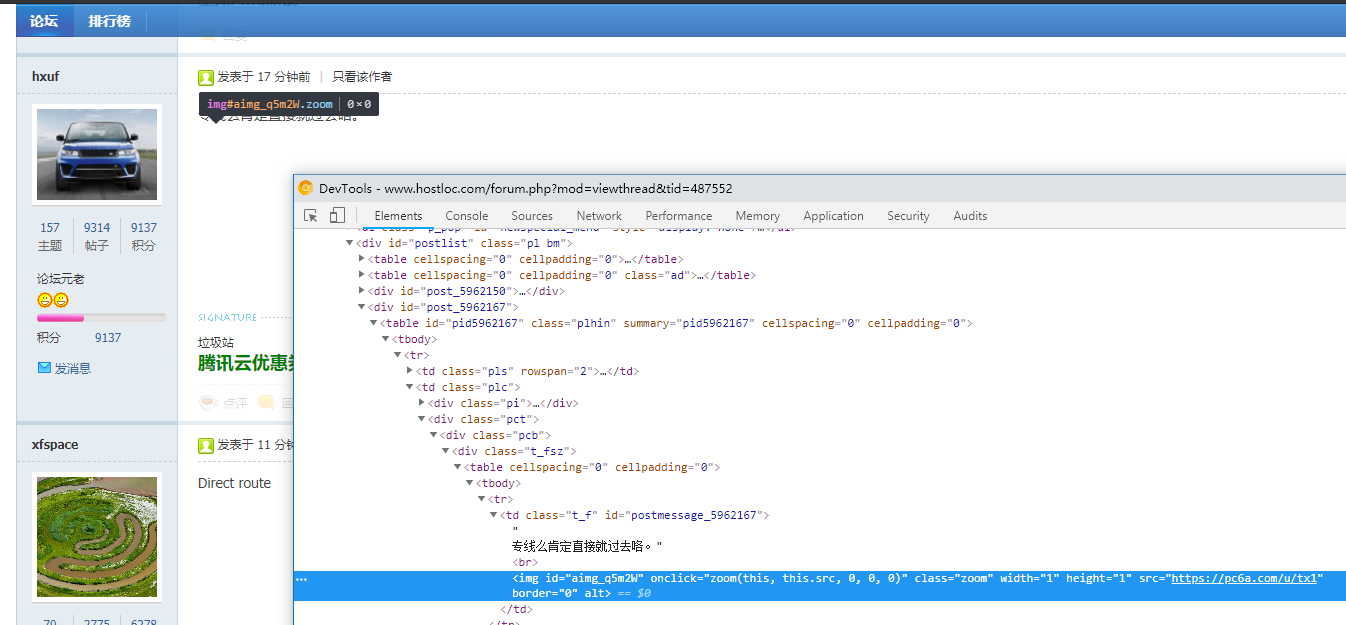Open xfspace's user profile link
This screenshot has height=625, width=1346.
55,445
